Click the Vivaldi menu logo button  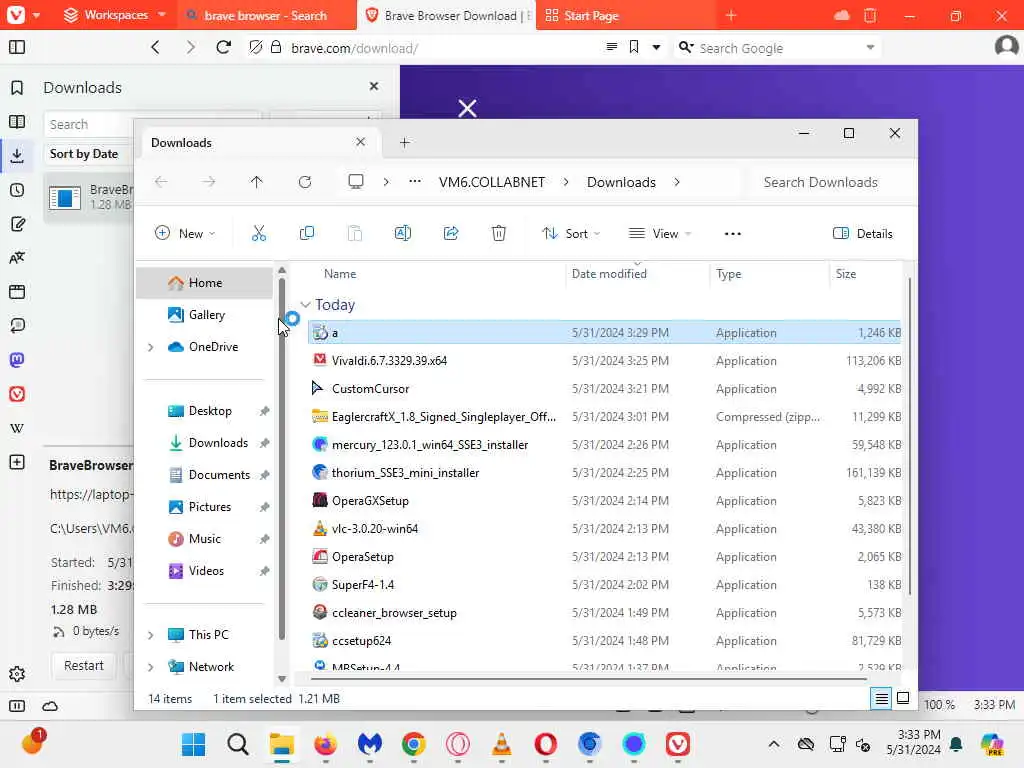tap(16, 14)
